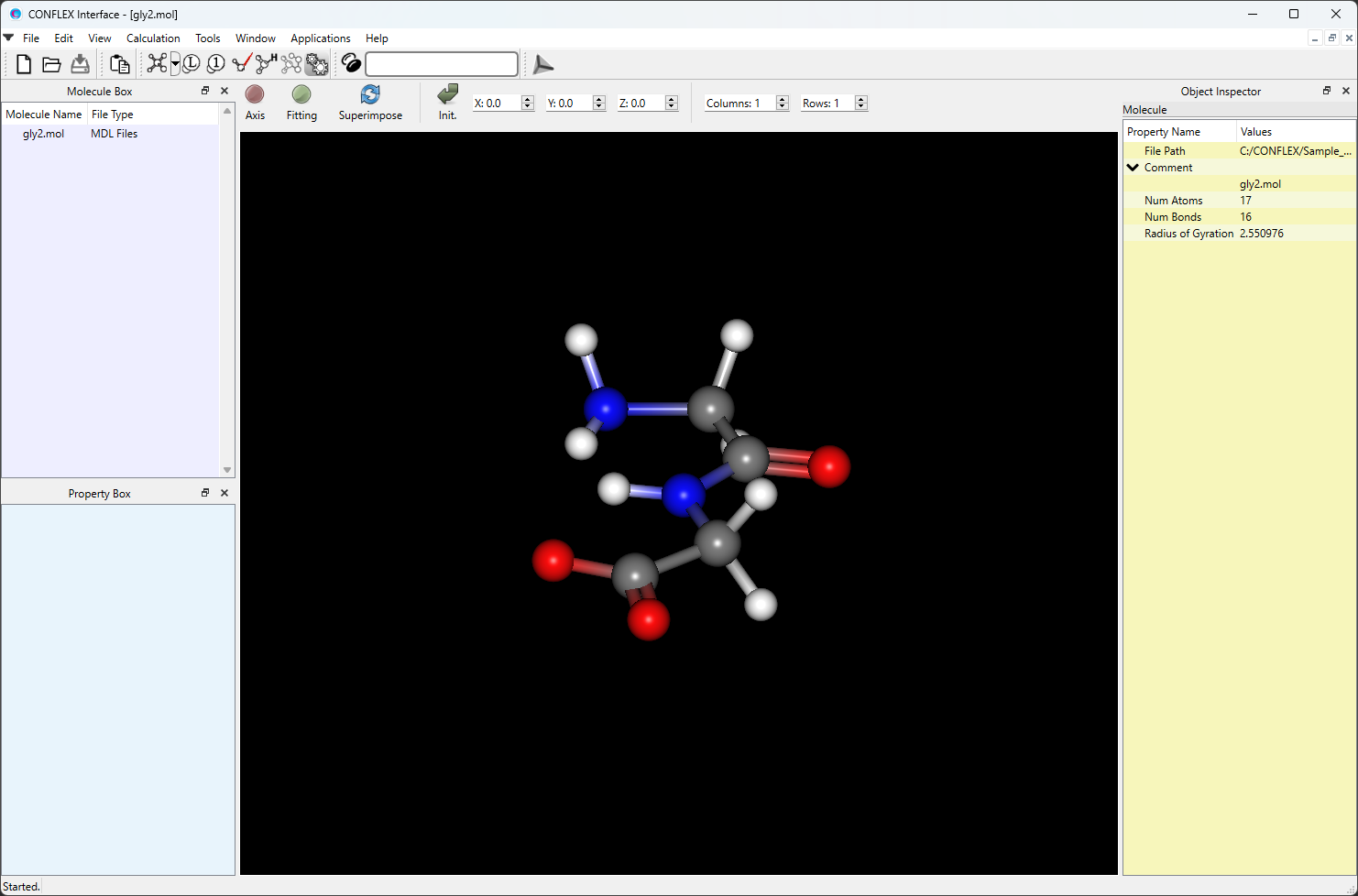This screenshot has height=896, width=1358.
Task: Toggle the Fitting button
Action: (x=301, y=95)
